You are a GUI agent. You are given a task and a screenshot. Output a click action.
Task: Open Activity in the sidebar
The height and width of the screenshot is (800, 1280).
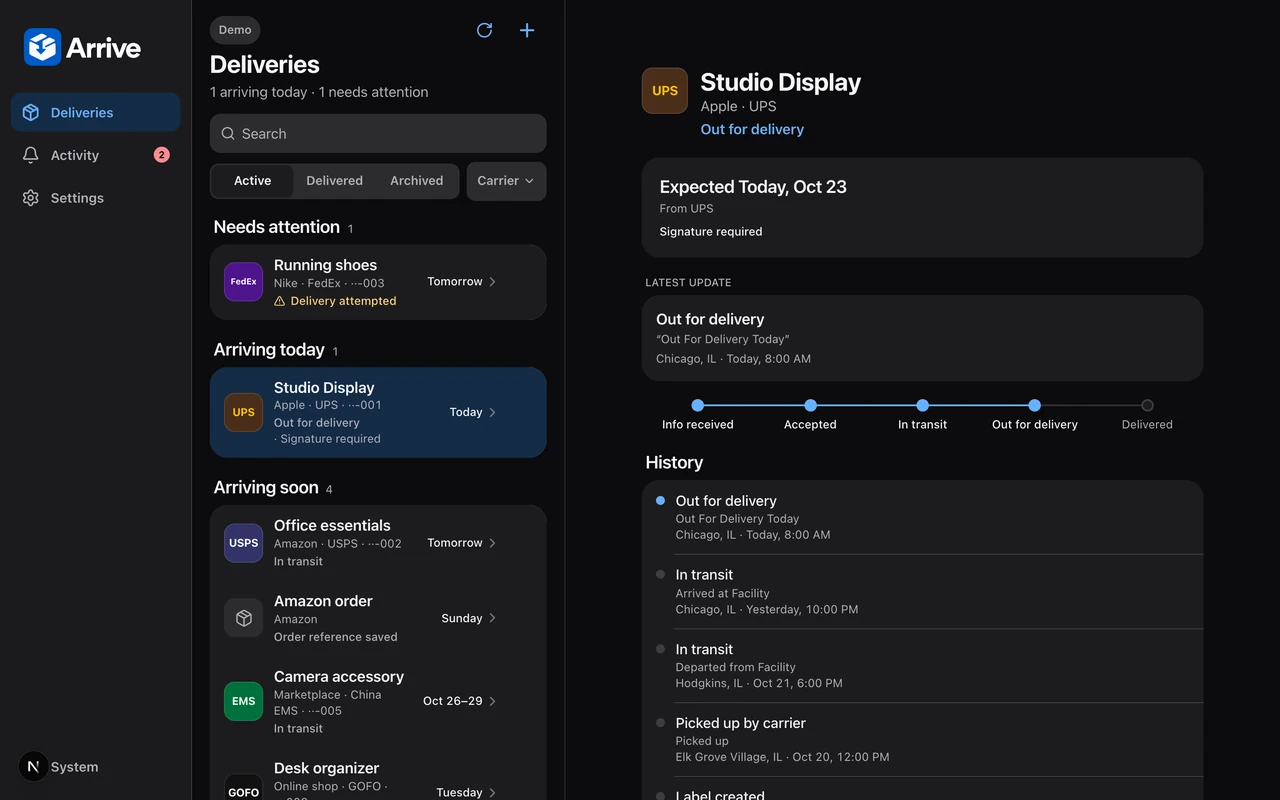click(96, 155)
